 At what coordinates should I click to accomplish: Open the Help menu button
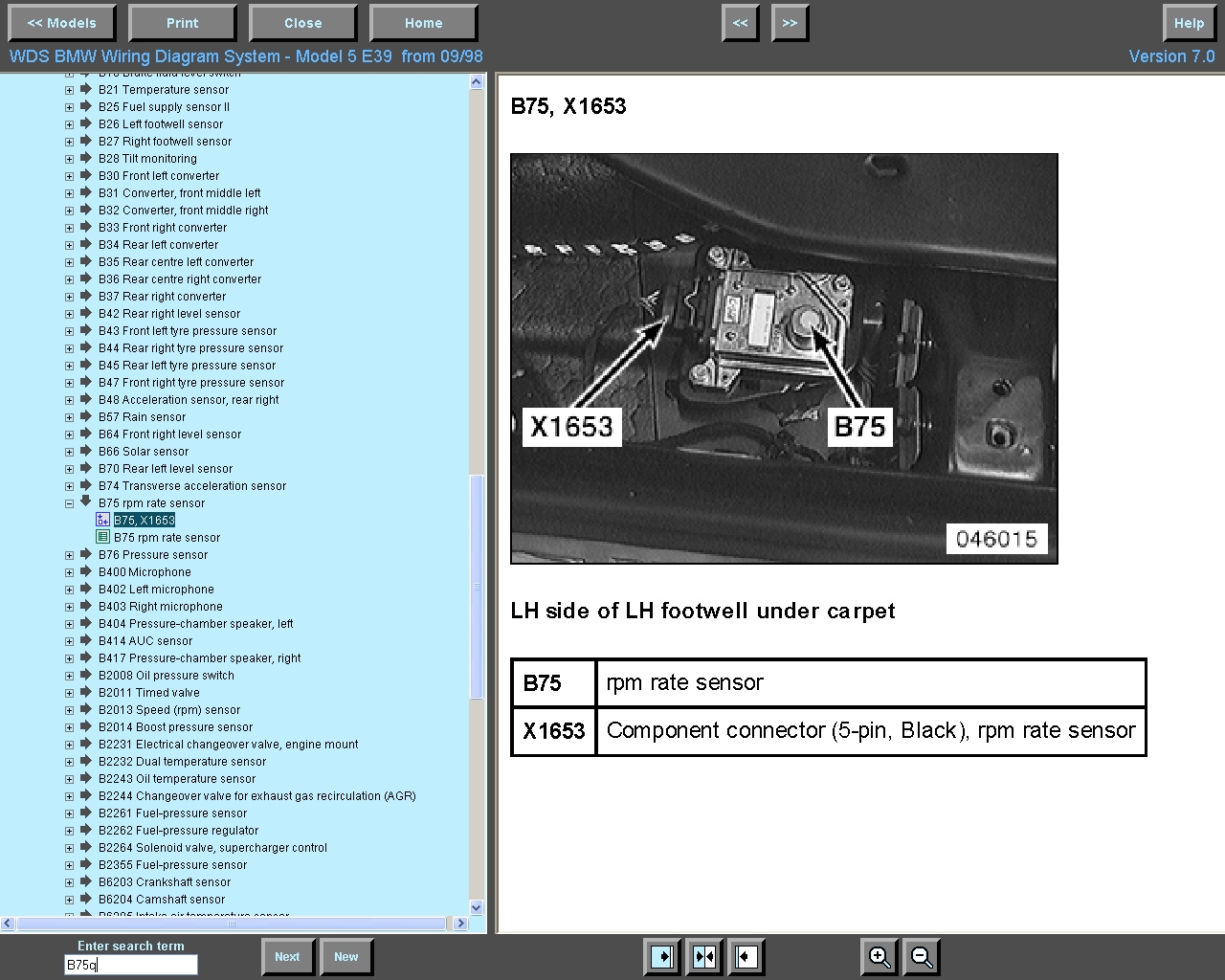click(x=1189, y=23)
